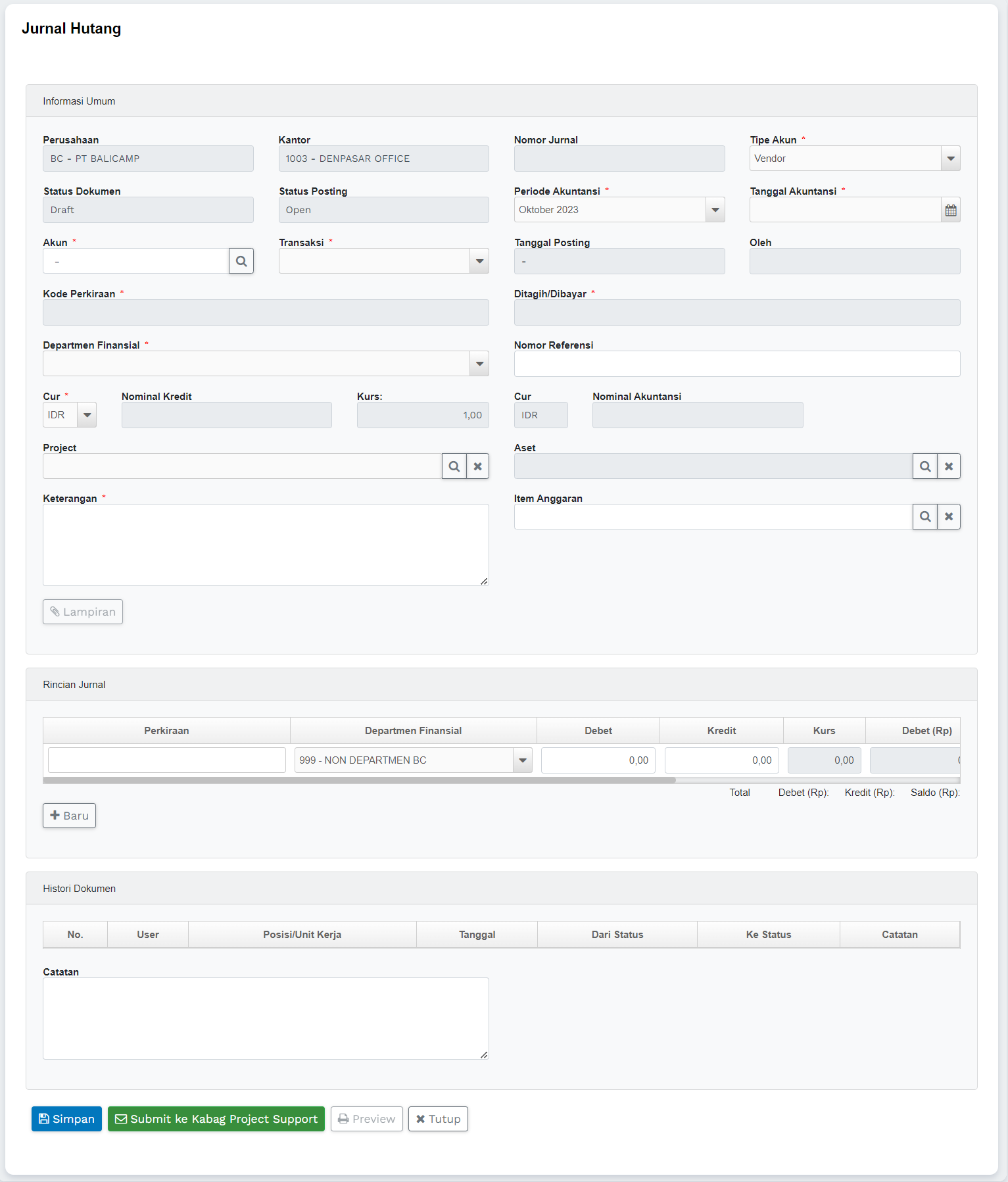Change the Cur currency dropdown from IDR
The image size is (1008, 1182).
tap(87, 415)
